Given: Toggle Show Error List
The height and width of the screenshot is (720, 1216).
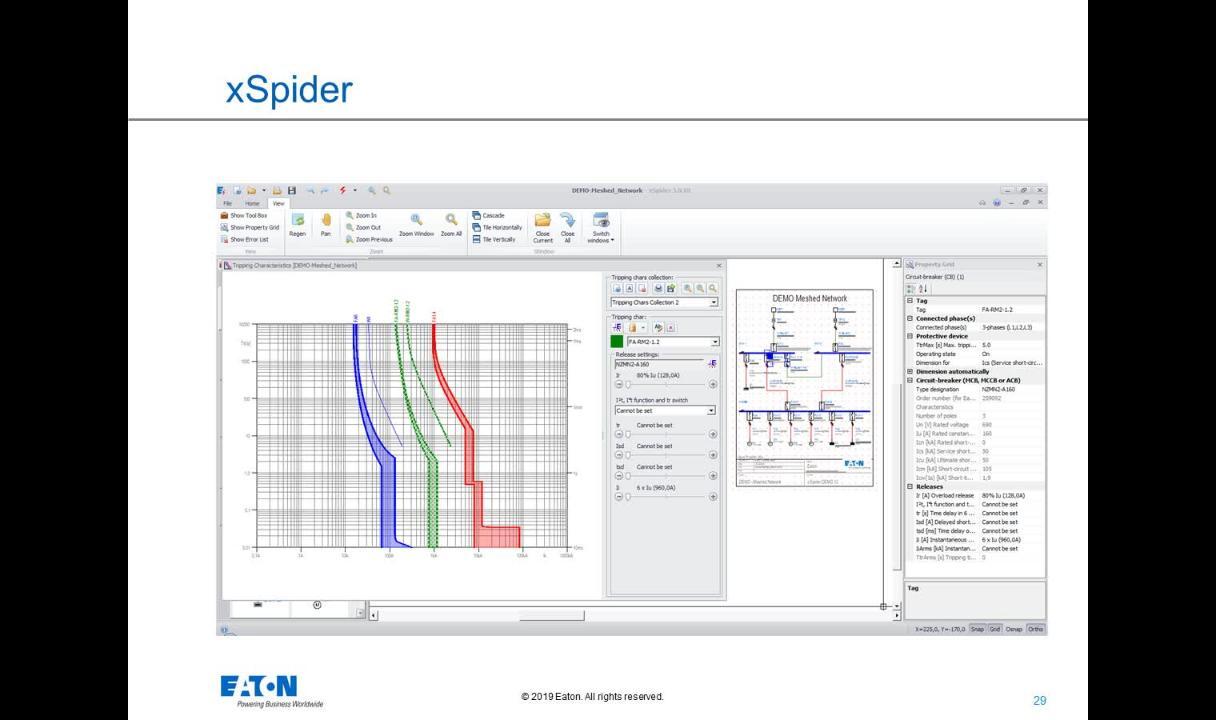Looking at the screenshot, I should [x=244, y=239].
